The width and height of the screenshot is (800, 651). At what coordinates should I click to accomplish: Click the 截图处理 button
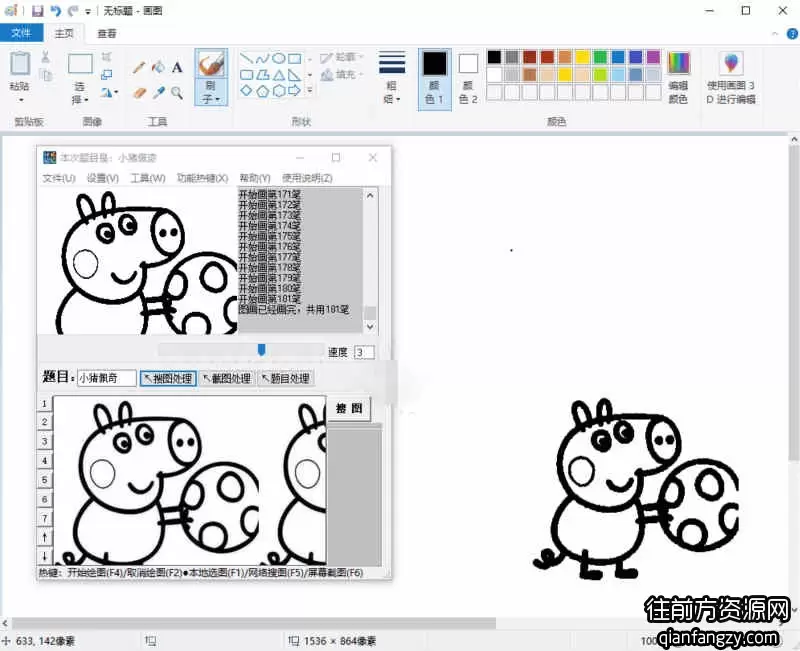click(227, 379)
